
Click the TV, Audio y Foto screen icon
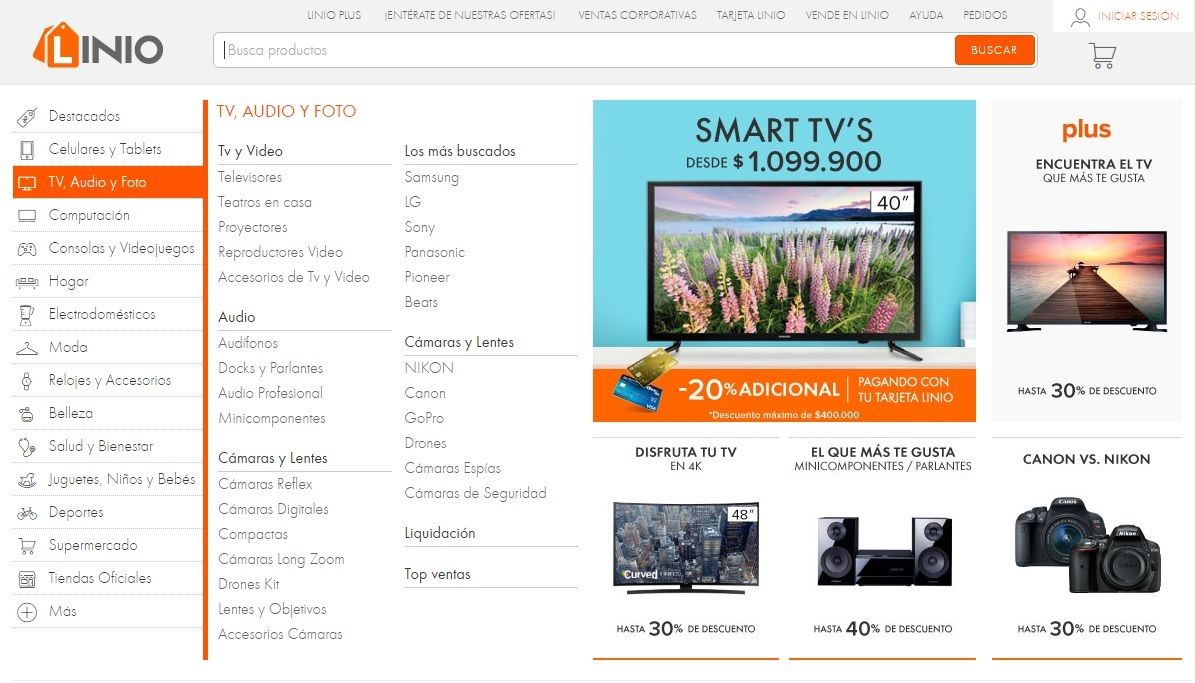pyautogui.click(x=27, y=183)
